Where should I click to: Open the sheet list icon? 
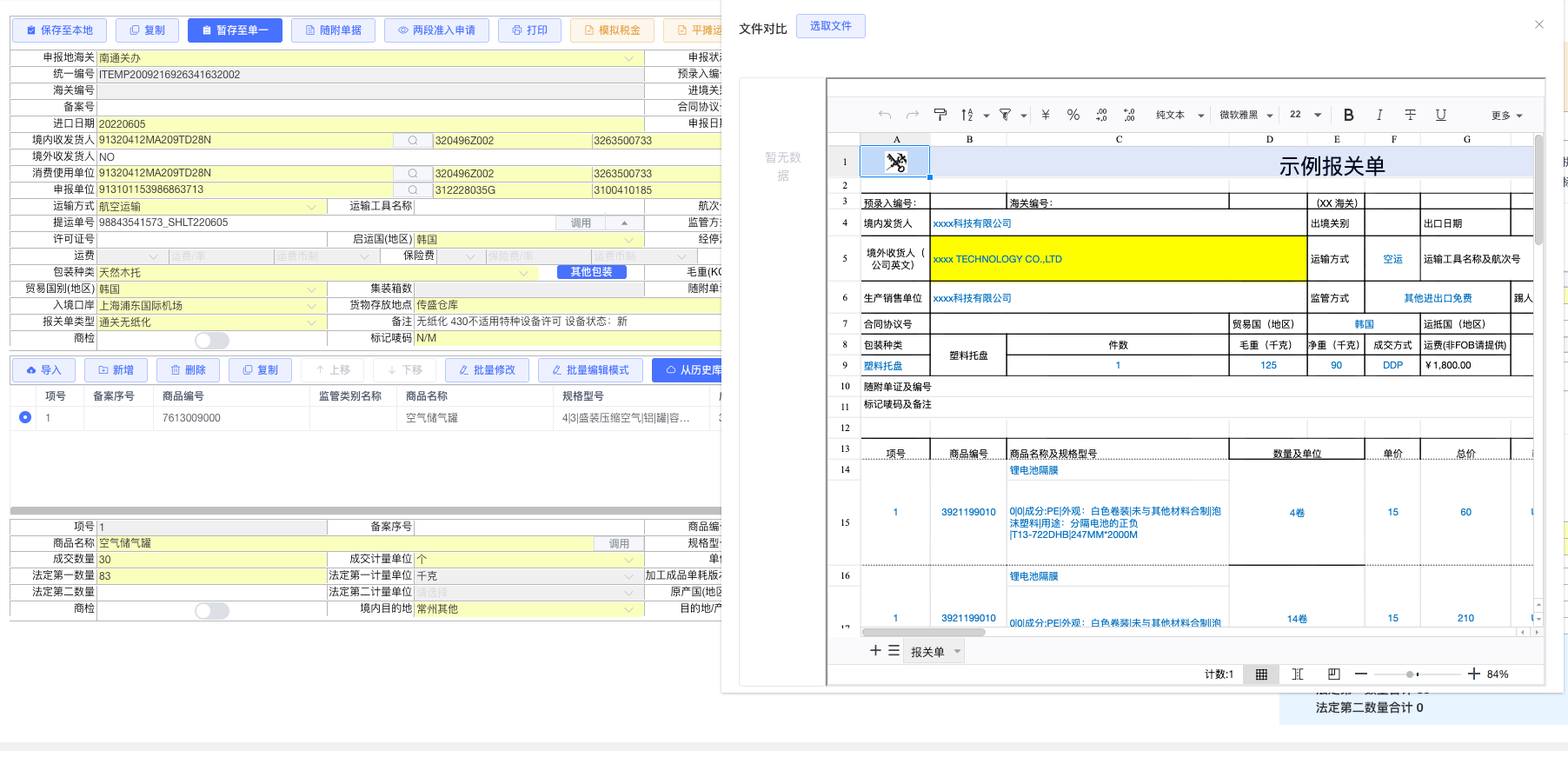(x=894, y=651)
